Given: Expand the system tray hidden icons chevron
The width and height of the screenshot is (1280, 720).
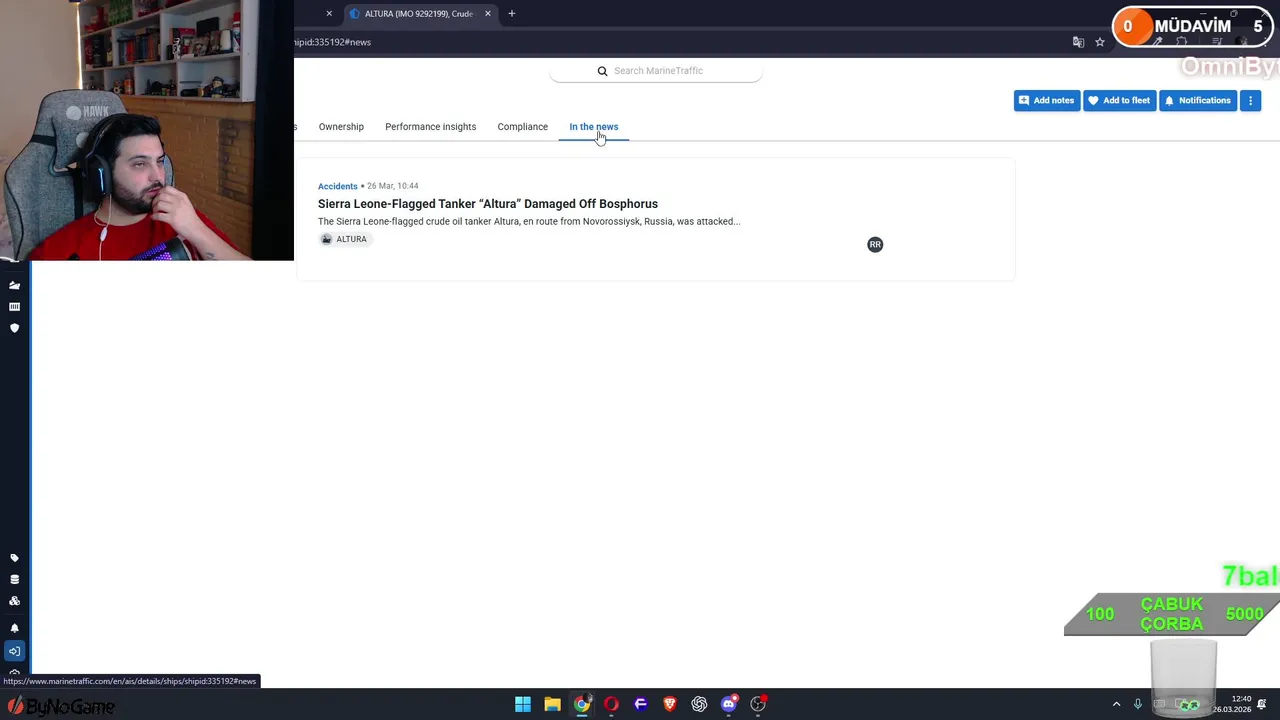Looking at the screenshot, I should point(1116,704).
